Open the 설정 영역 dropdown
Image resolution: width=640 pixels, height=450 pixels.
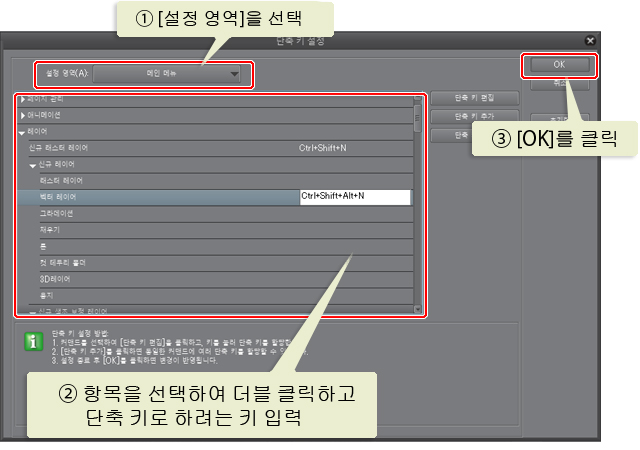[168, 74]
